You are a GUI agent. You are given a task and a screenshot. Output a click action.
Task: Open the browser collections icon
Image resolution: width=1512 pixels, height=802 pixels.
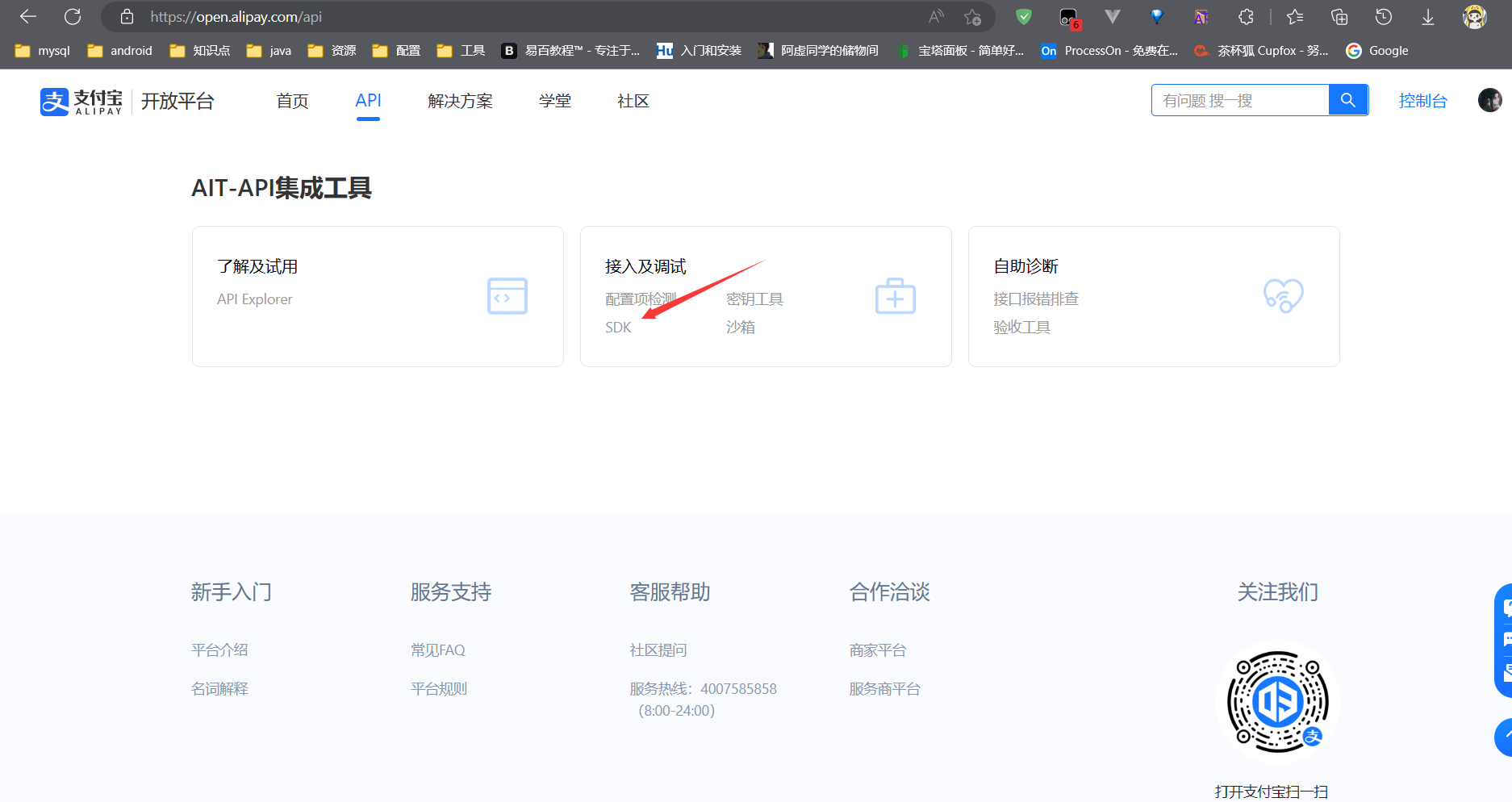coord(1339,16)
